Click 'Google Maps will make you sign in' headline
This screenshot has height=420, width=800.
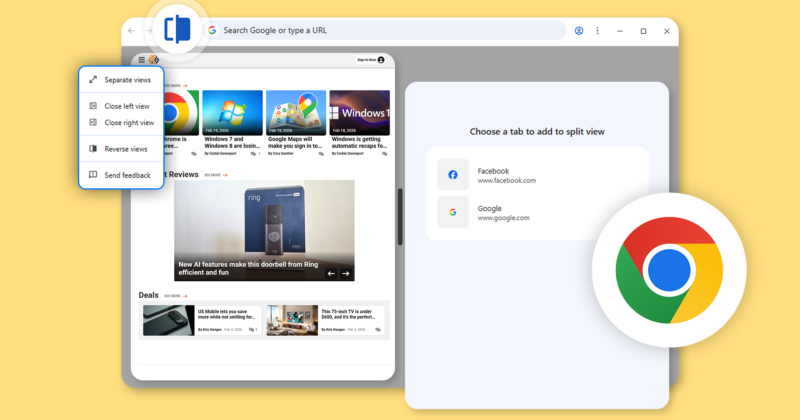click(295, 142)
